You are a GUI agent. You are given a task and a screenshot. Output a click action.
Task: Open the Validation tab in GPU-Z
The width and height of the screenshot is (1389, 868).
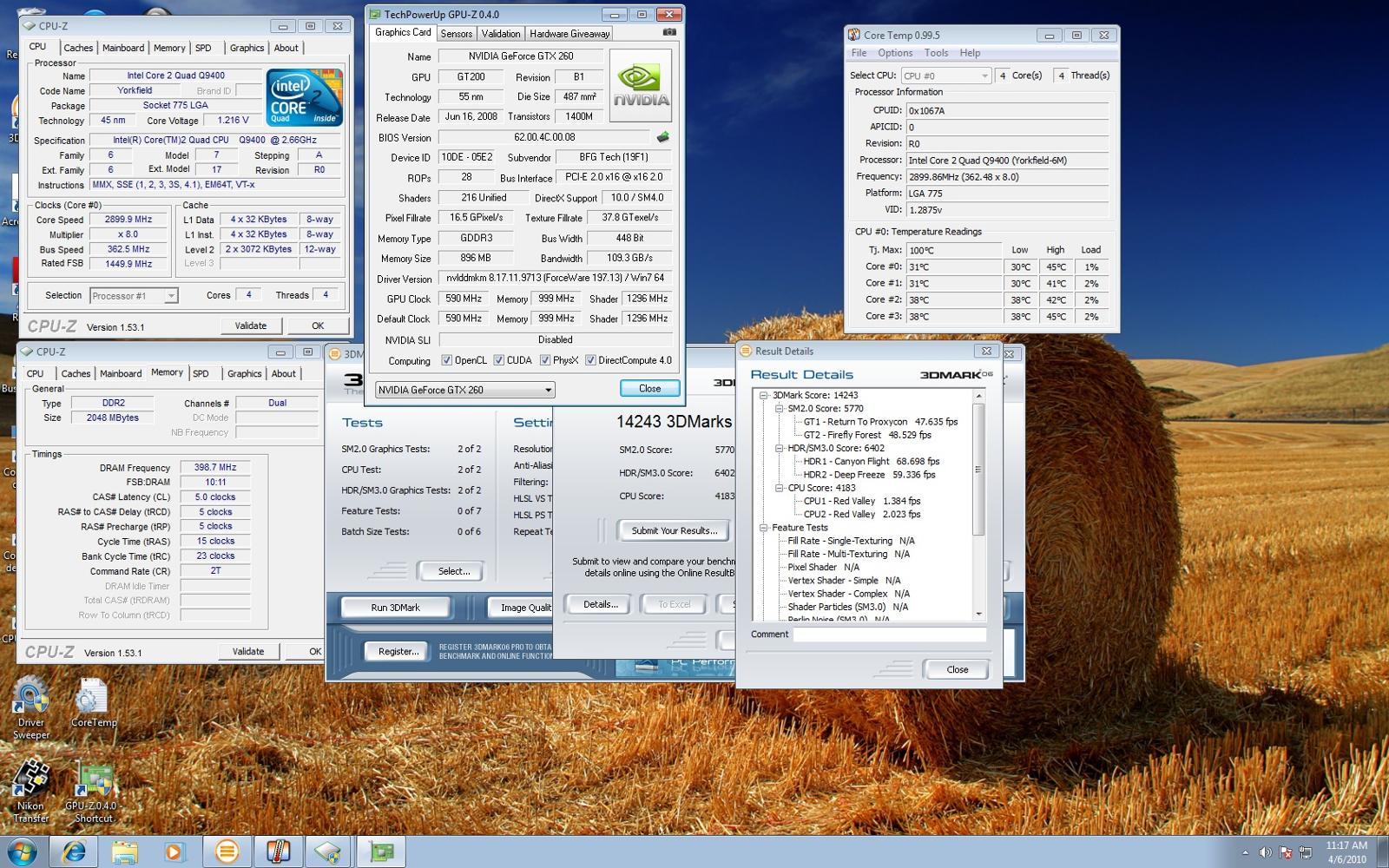point(501,34)
